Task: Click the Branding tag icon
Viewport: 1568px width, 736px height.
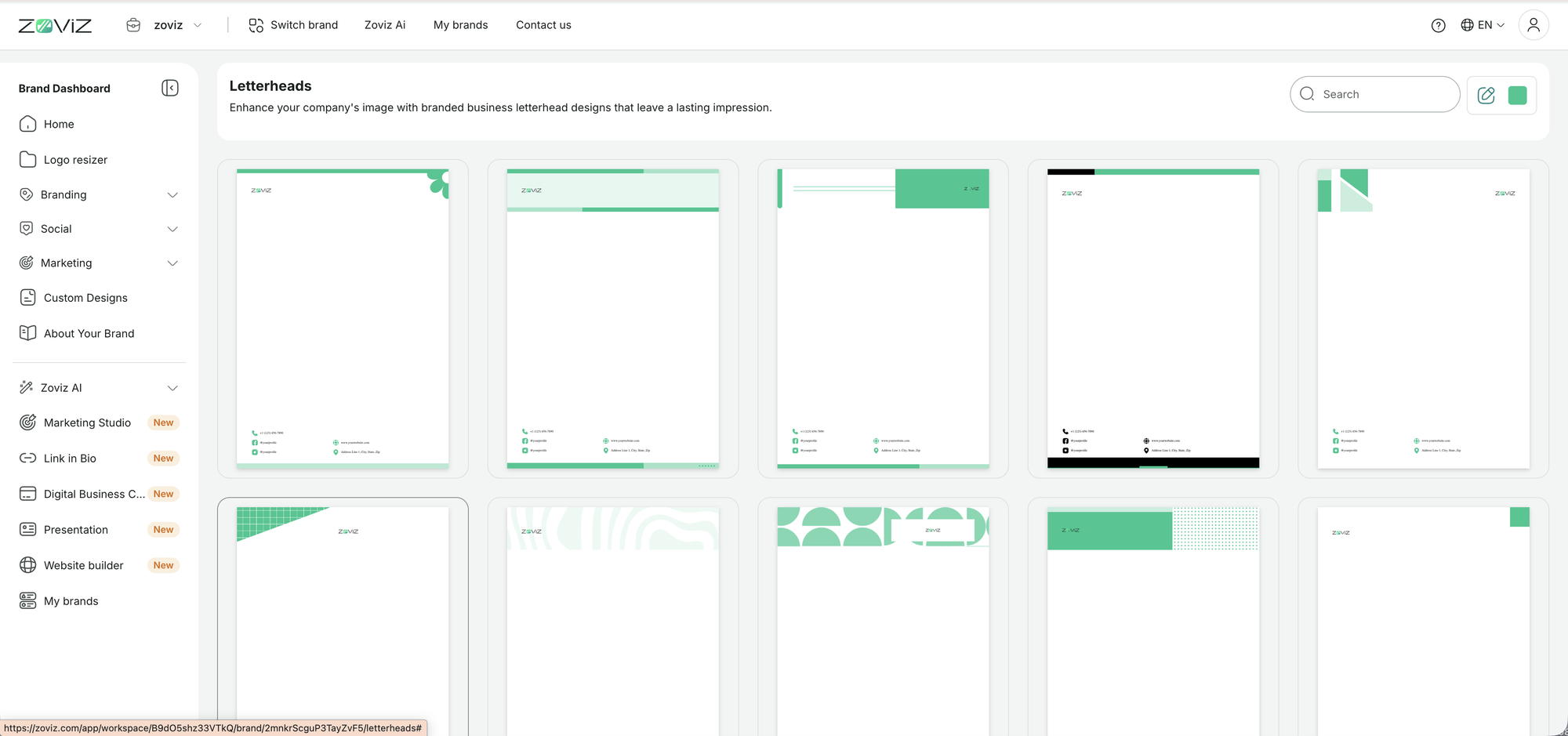Action: [x=27, y=194]
